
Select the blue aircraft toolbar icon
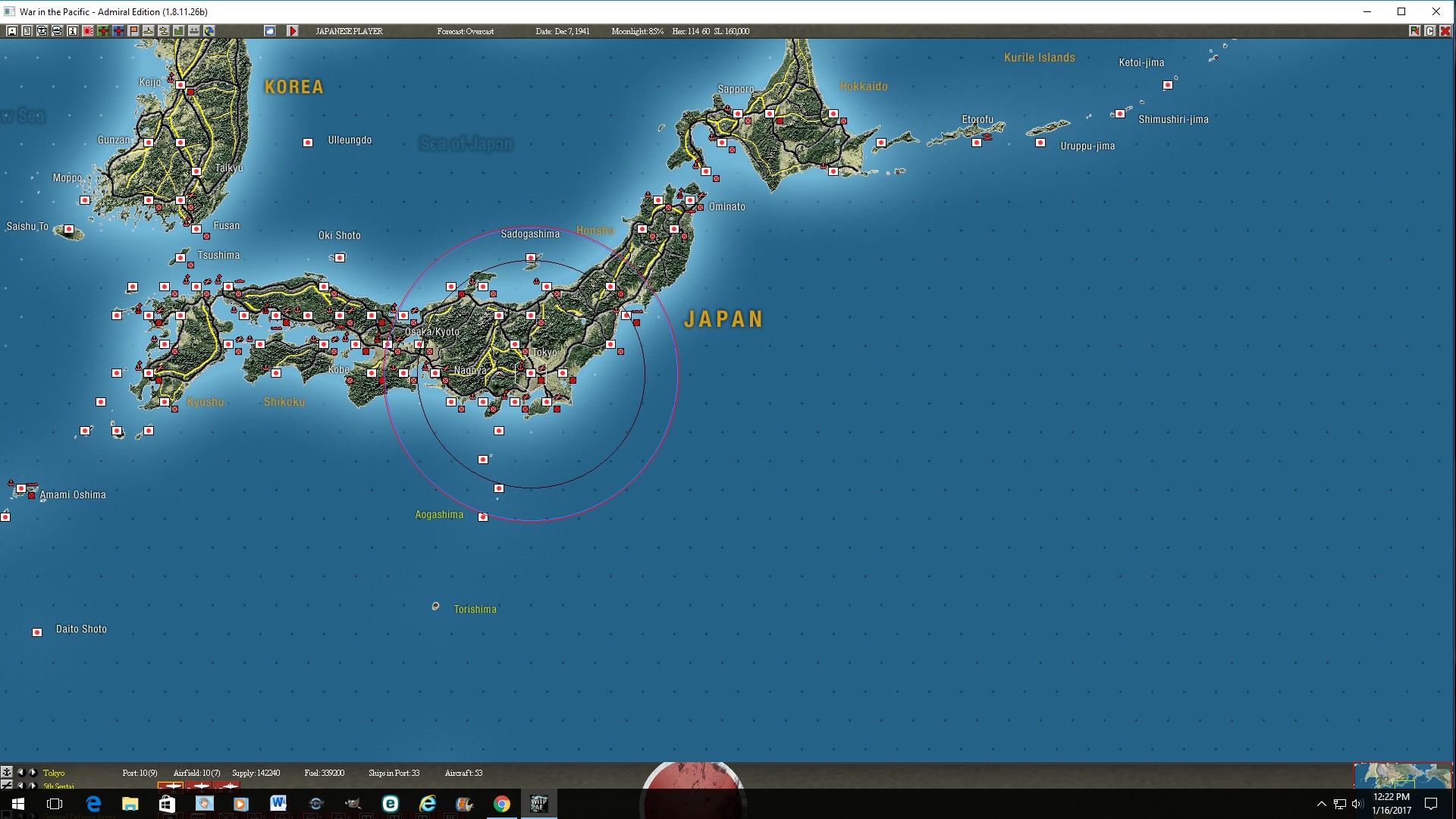[x=118, y=31]
